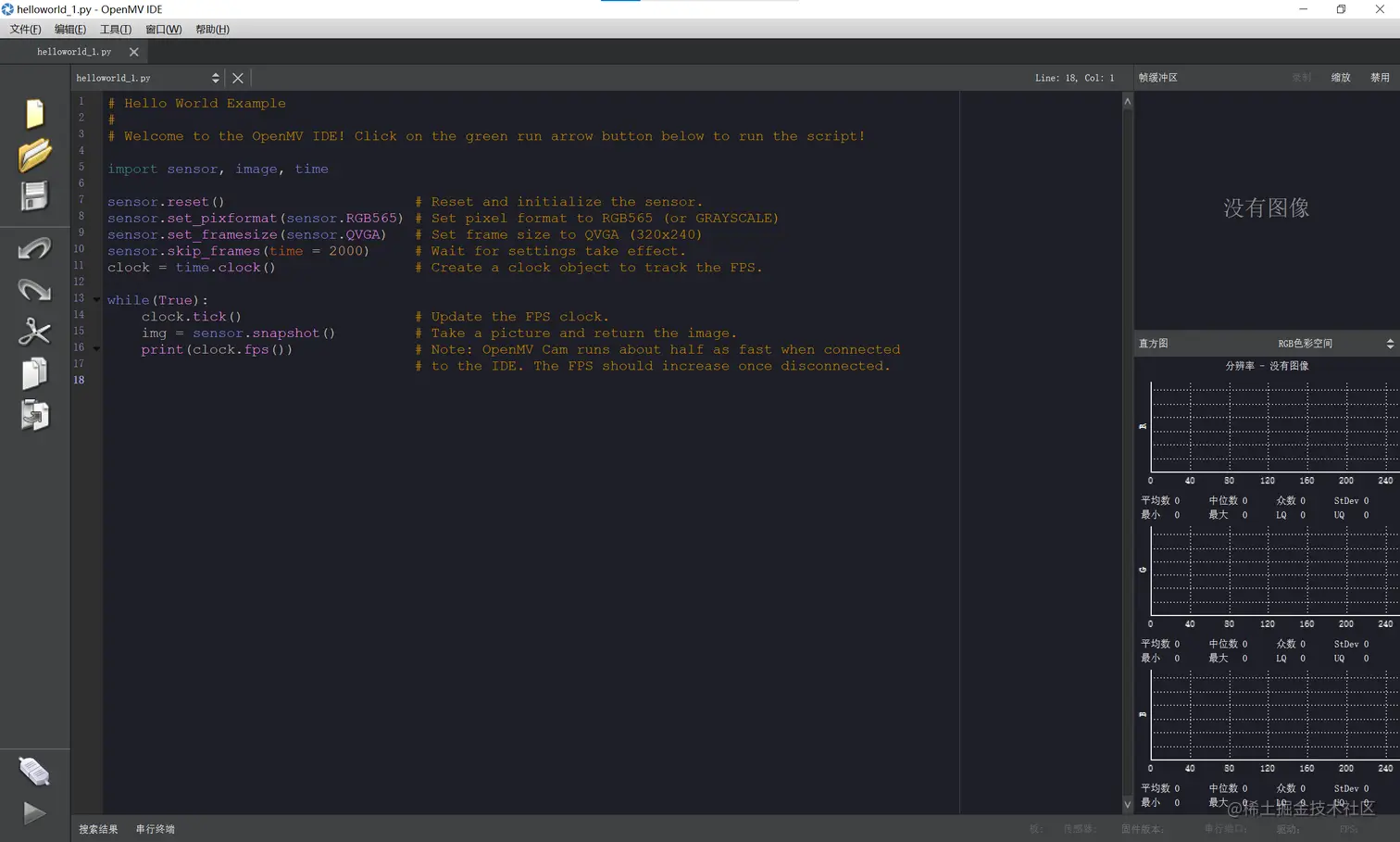Click sensor.set_framesize(sensor.QVGA) code
The width and height of the screenshot is (1400, 842).
246,235
